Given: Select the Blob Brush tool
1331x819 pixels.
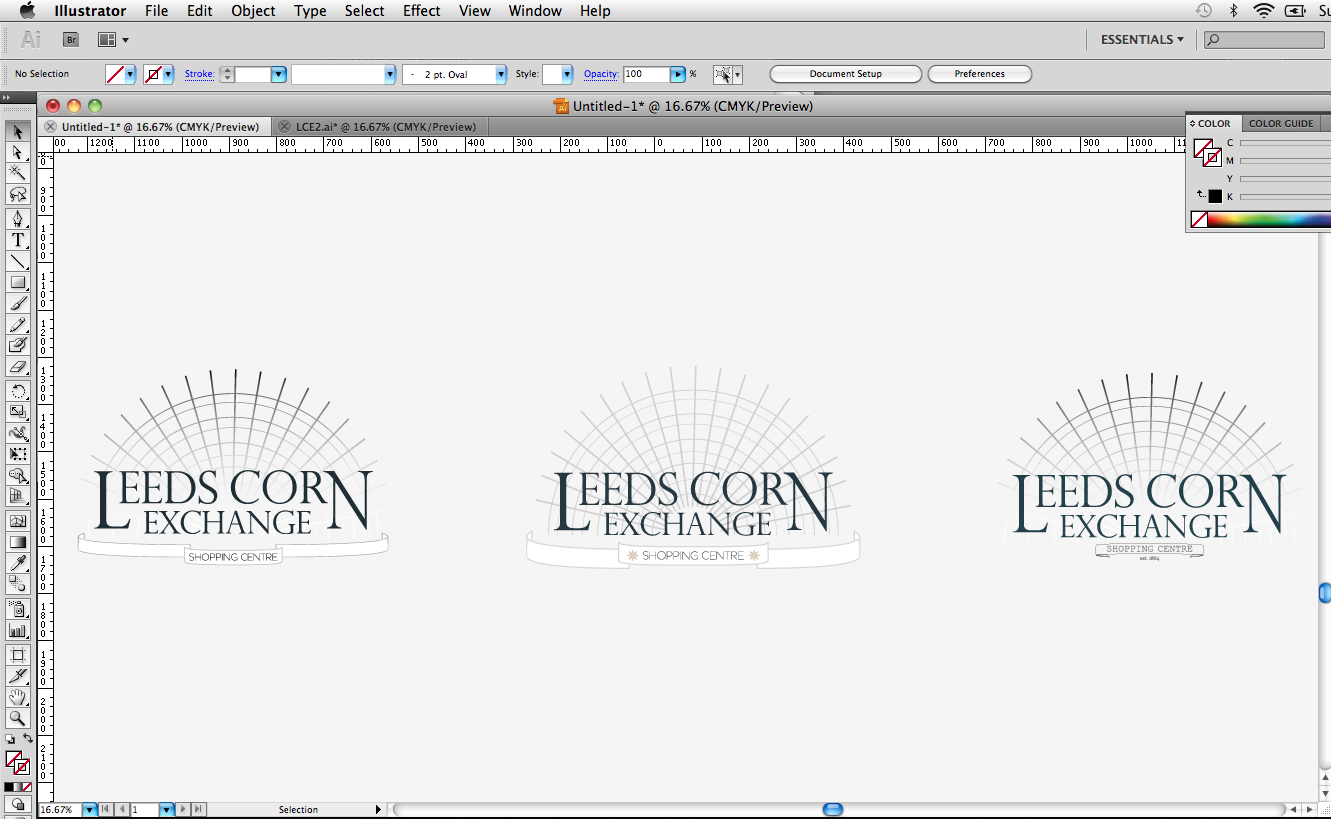Looking at the screenshot, I should [18, 345].
